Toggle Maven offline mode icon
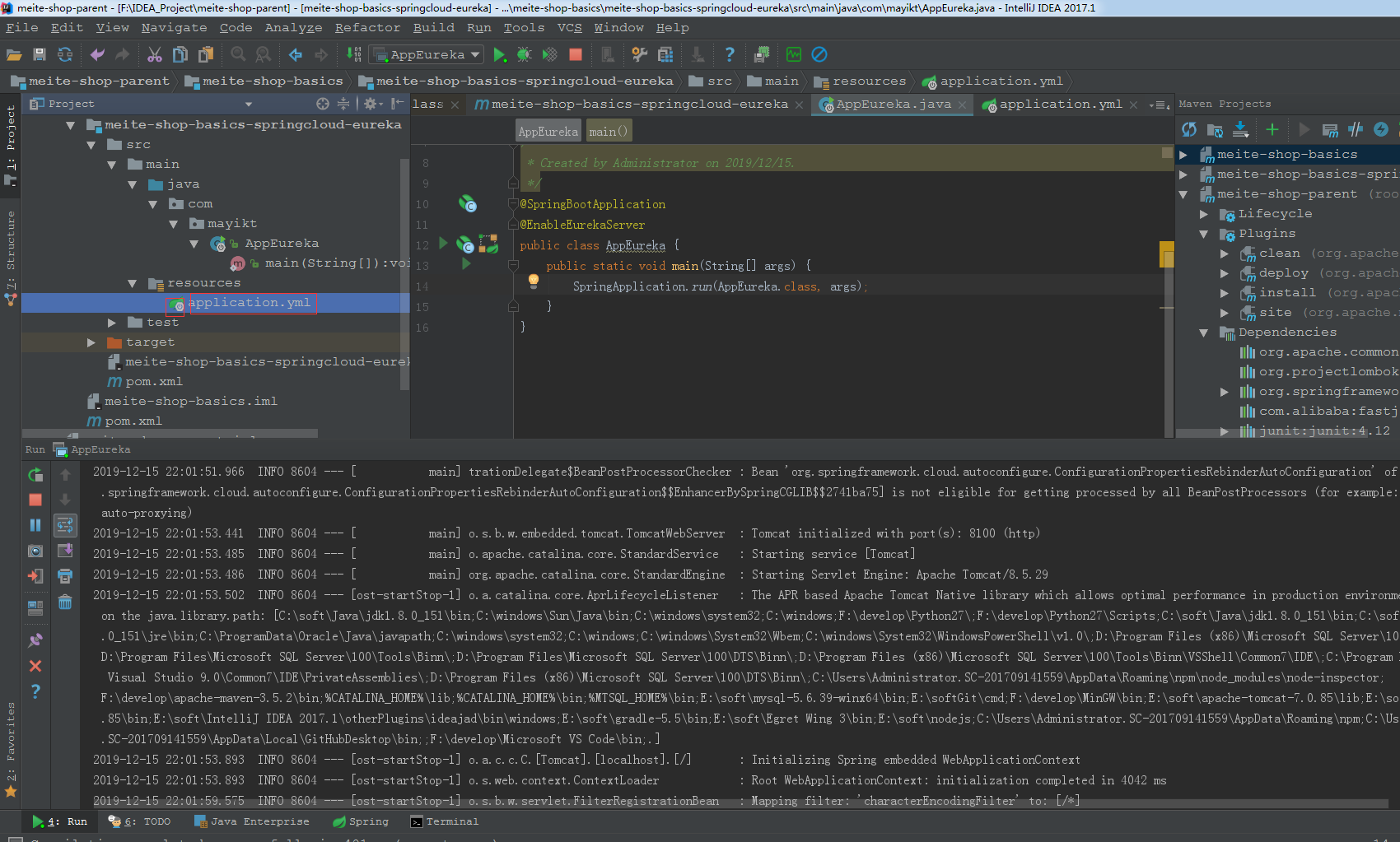The height and width of the screenshot is (842, 1400). [1356, 129]
